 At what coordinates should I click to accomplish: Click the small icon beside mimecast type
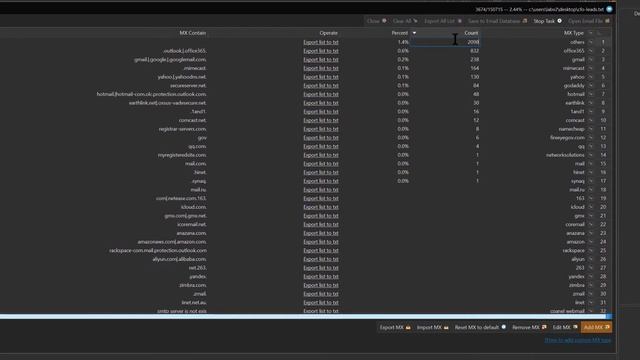tap(590, 69)
